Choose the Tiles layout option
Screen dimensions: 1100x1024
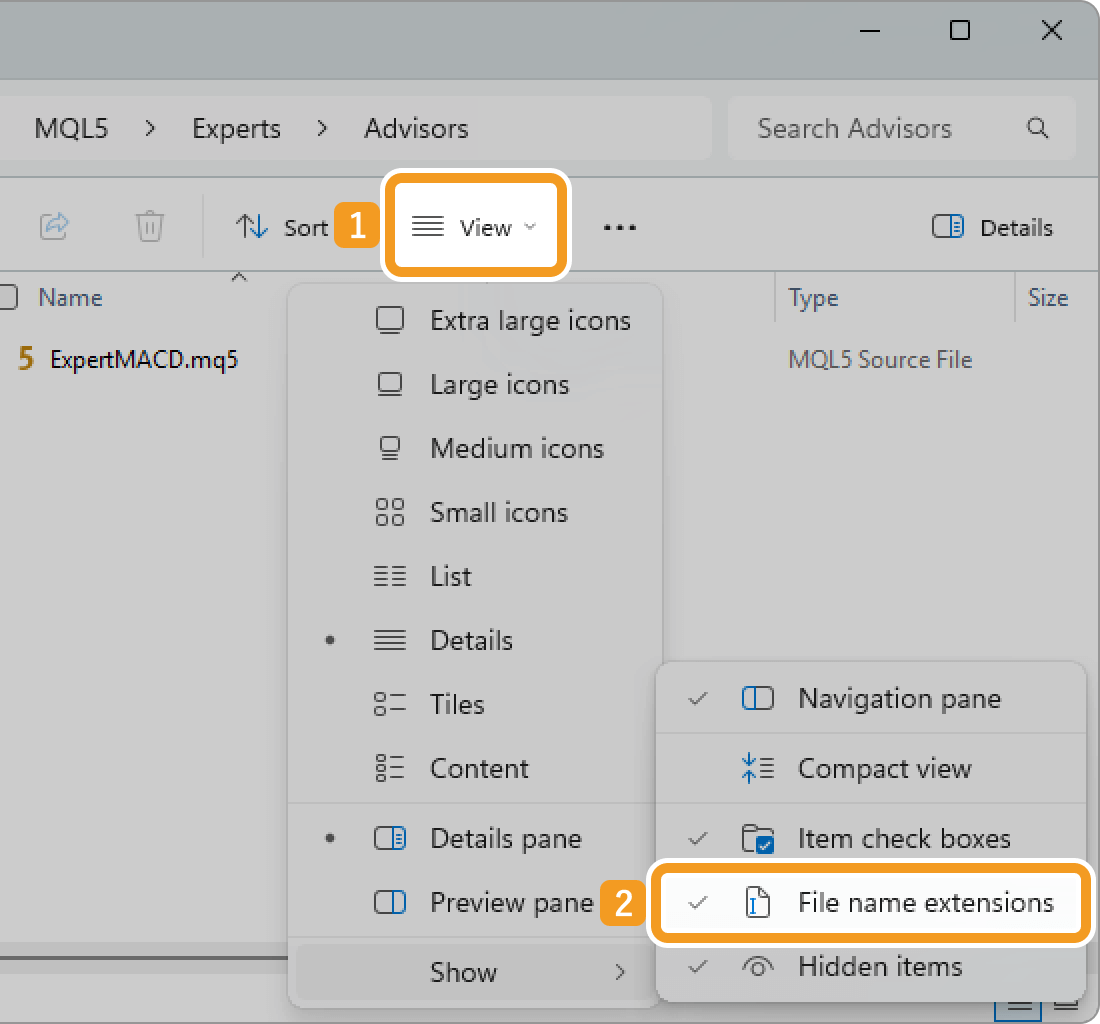(x=457, y=705)
